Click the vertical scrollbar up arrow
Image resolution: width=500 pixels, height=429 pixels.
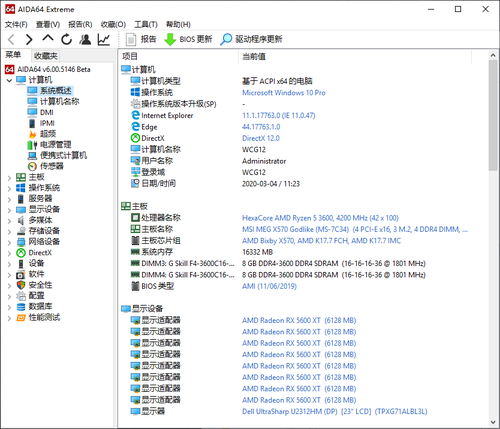[x=493, y=55]
